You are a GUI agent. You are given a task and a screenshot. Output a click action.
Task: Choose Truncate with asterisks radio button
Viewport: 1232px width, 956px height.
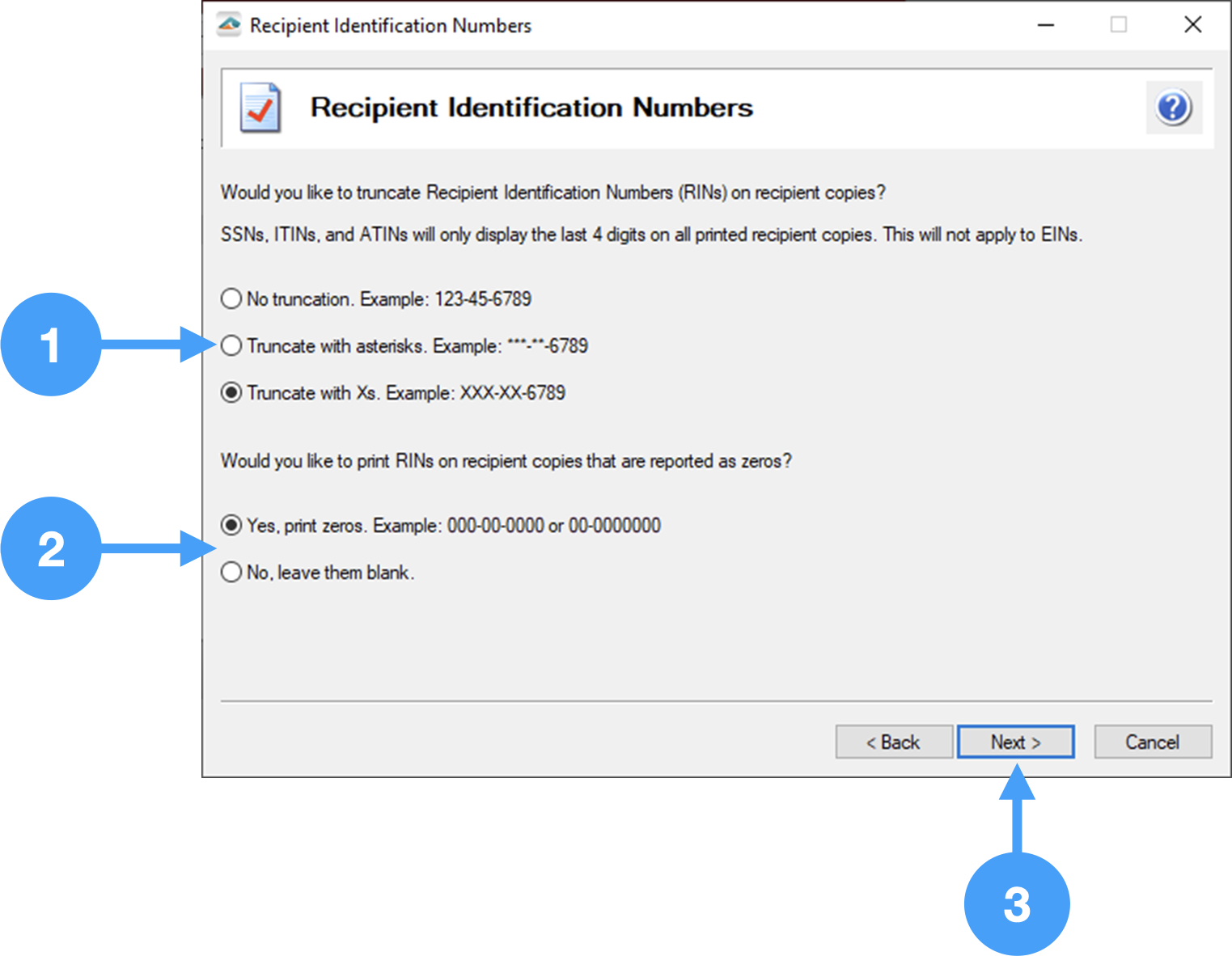pos(231,345)
